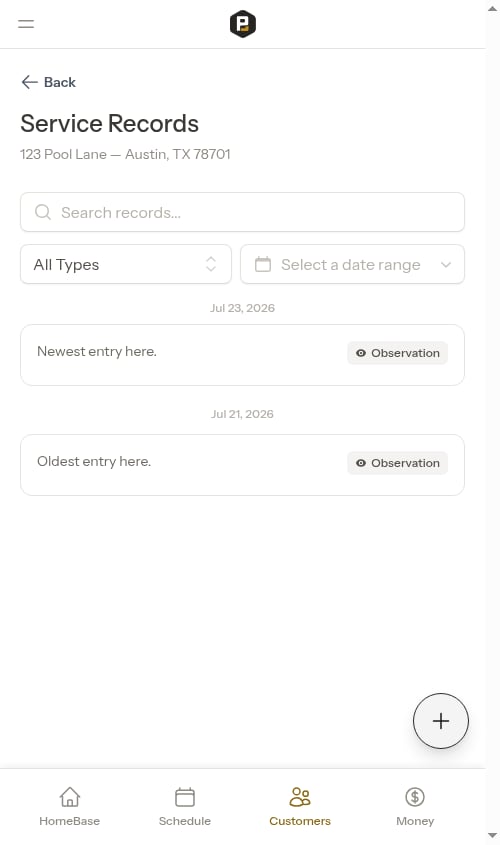Click the HomeBase house icon

(x=70, y=796)
